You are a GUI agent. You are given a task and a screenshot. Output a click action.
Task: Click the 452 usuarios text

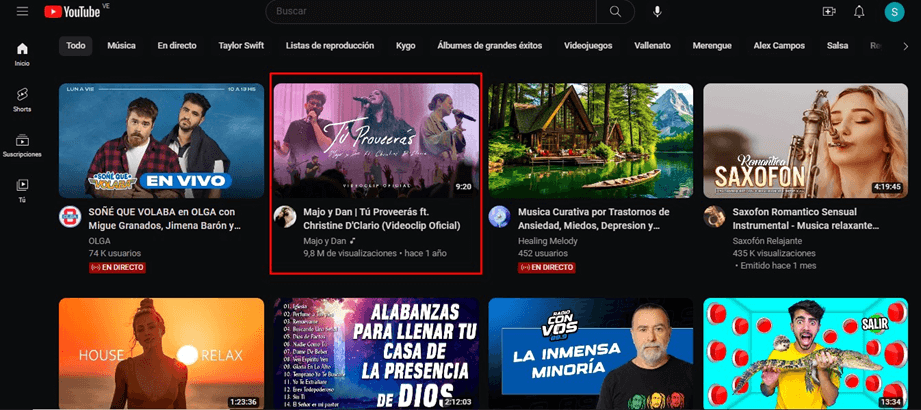(x=543, y=253)
